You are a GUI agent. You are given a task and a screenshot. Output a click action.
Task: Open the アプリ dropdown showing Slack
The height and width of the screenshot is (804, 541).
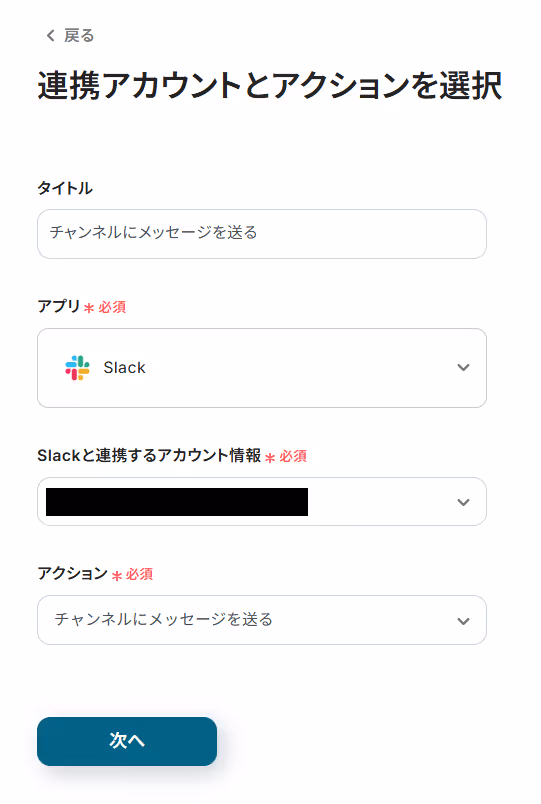pos(262,368)
